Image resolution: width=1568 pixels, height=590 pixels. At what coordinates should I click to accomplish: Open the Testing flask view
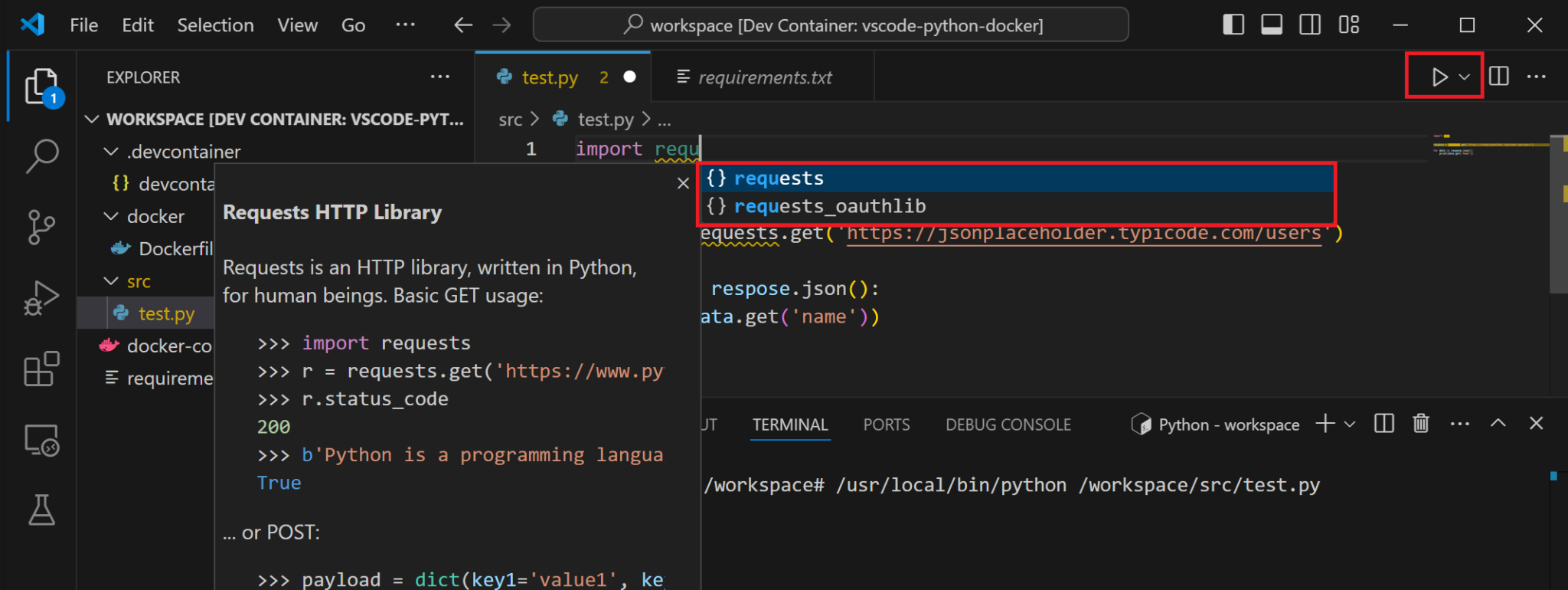(41, 510)
